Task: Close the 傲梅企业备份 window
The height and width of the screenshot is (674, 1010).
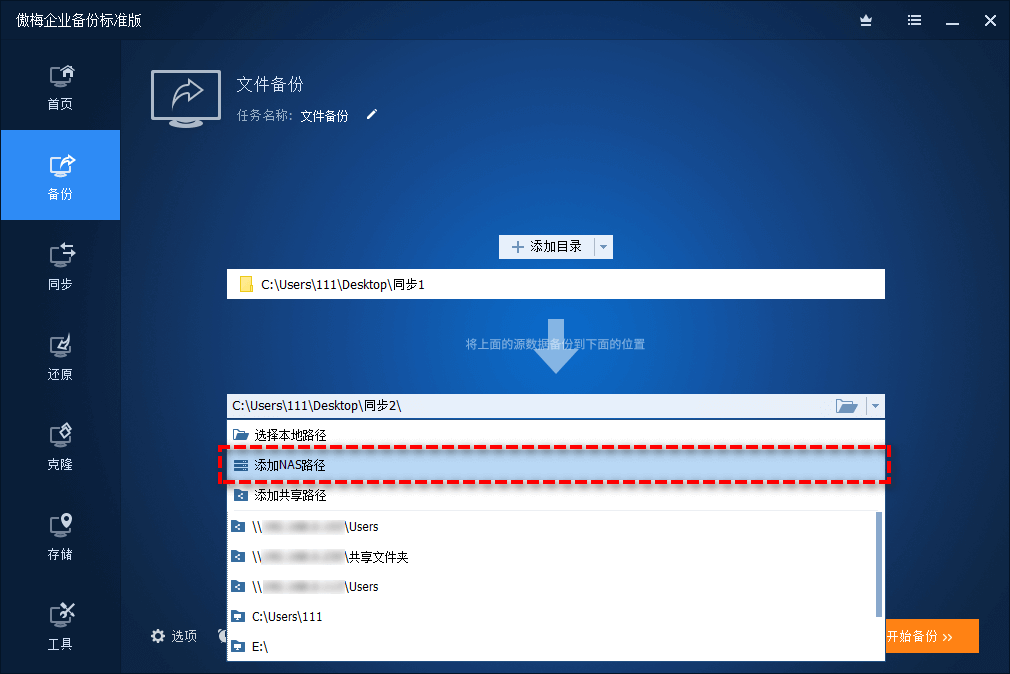Action: tap(991, 21)
